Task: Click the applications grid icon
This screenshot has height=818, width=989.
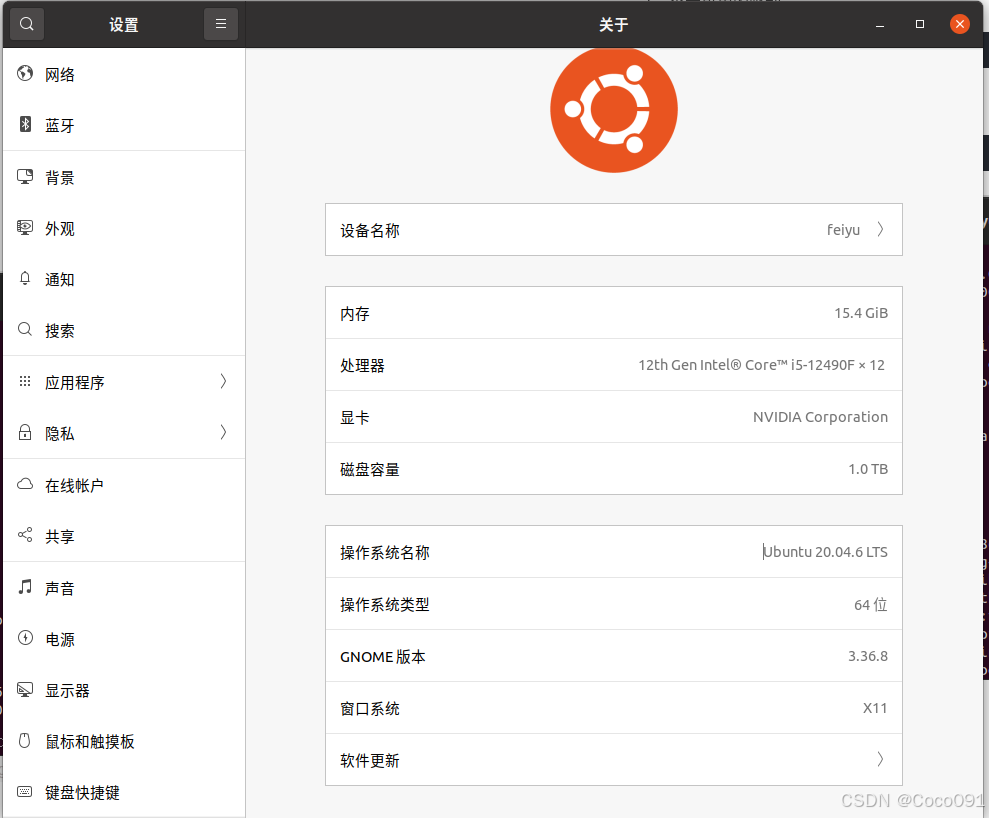Action: click(25, 381)
